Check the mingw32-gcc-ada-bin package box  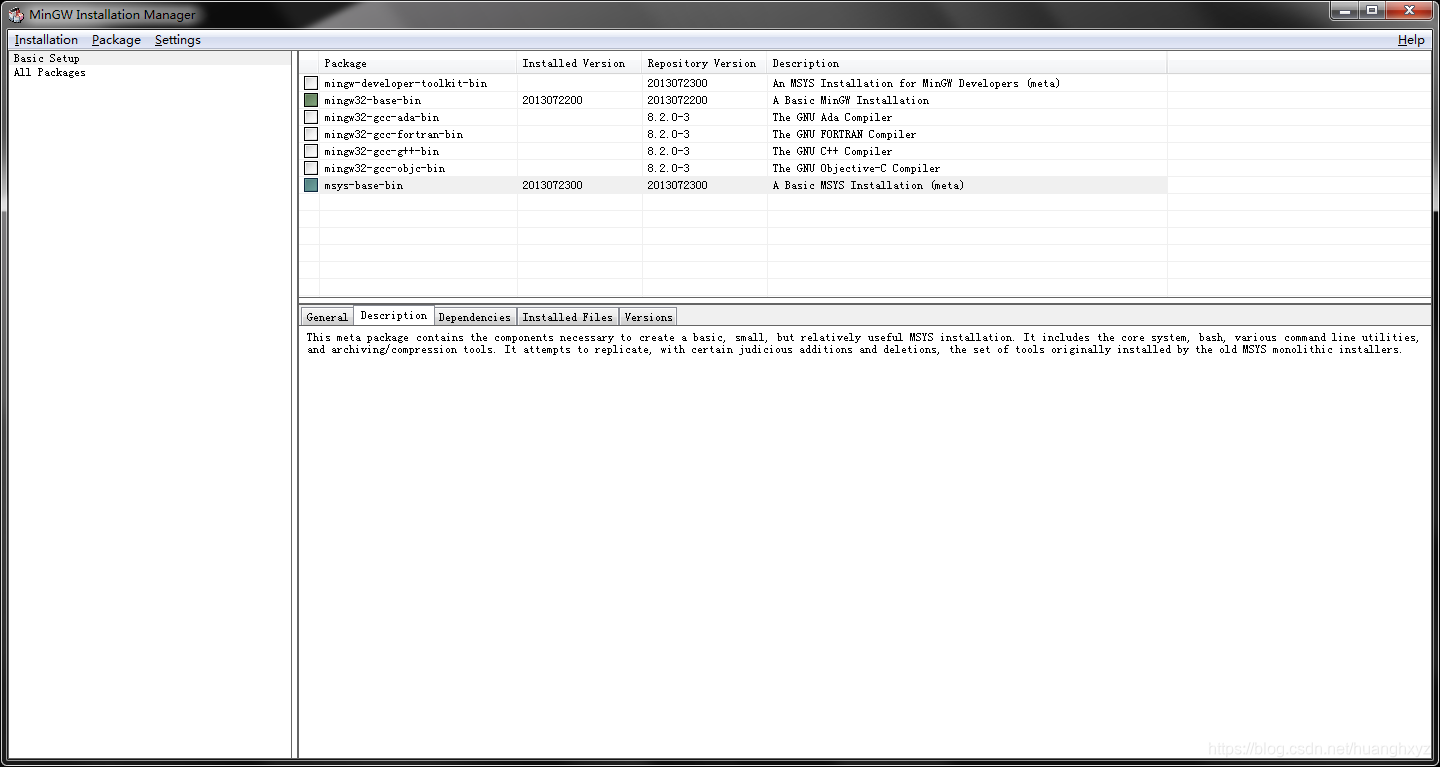[310, 117]
